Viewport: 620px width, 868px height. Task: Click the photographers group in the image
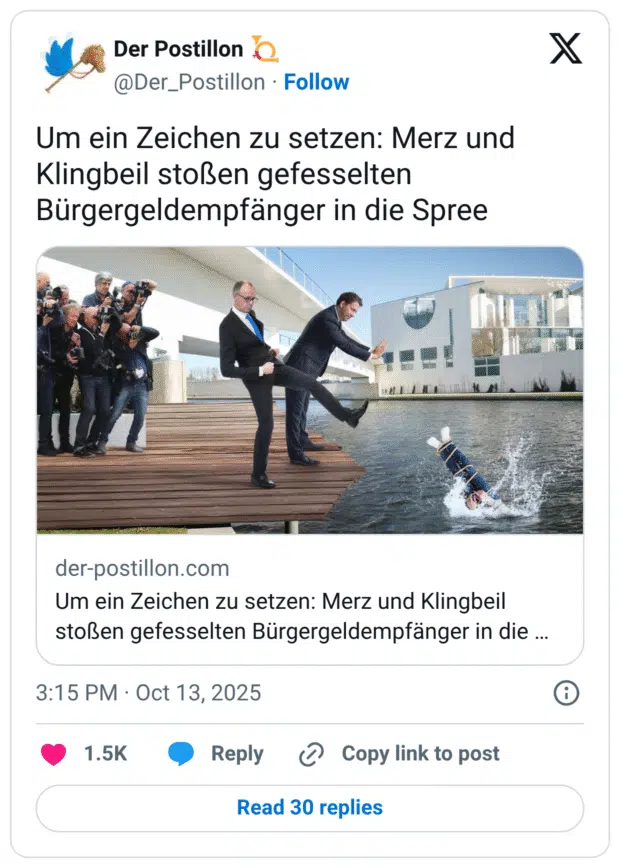point(97,364)
